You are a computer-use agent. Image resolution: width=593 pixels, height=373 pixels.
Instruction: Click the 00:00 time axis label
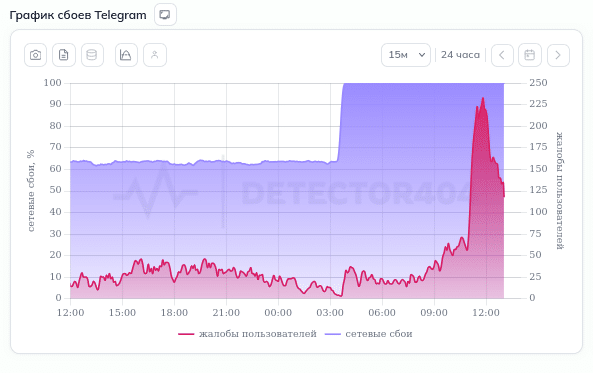[278, 313]
